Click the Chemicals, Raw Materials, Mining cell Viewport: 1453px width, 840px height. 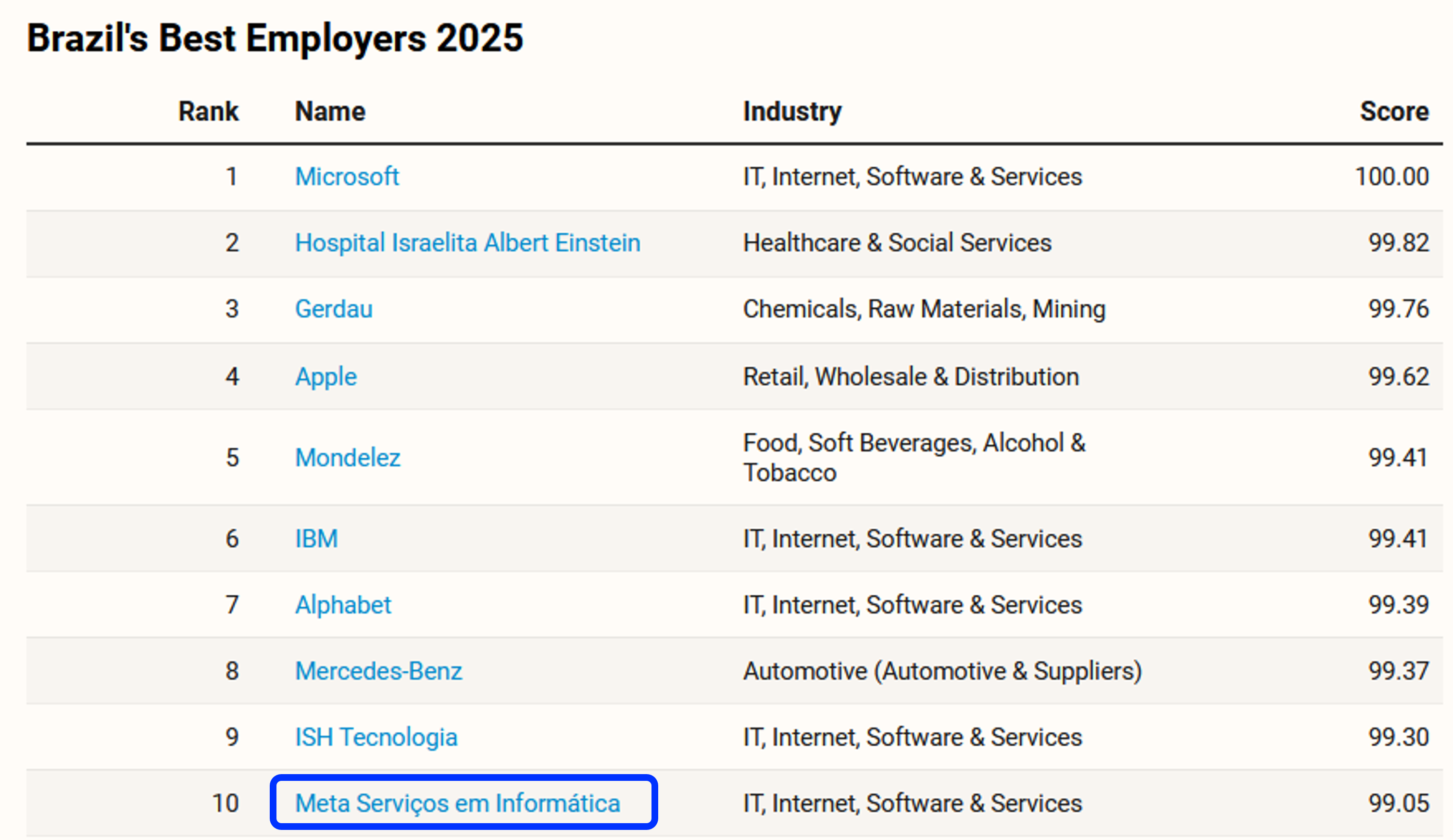coord(924,309)
